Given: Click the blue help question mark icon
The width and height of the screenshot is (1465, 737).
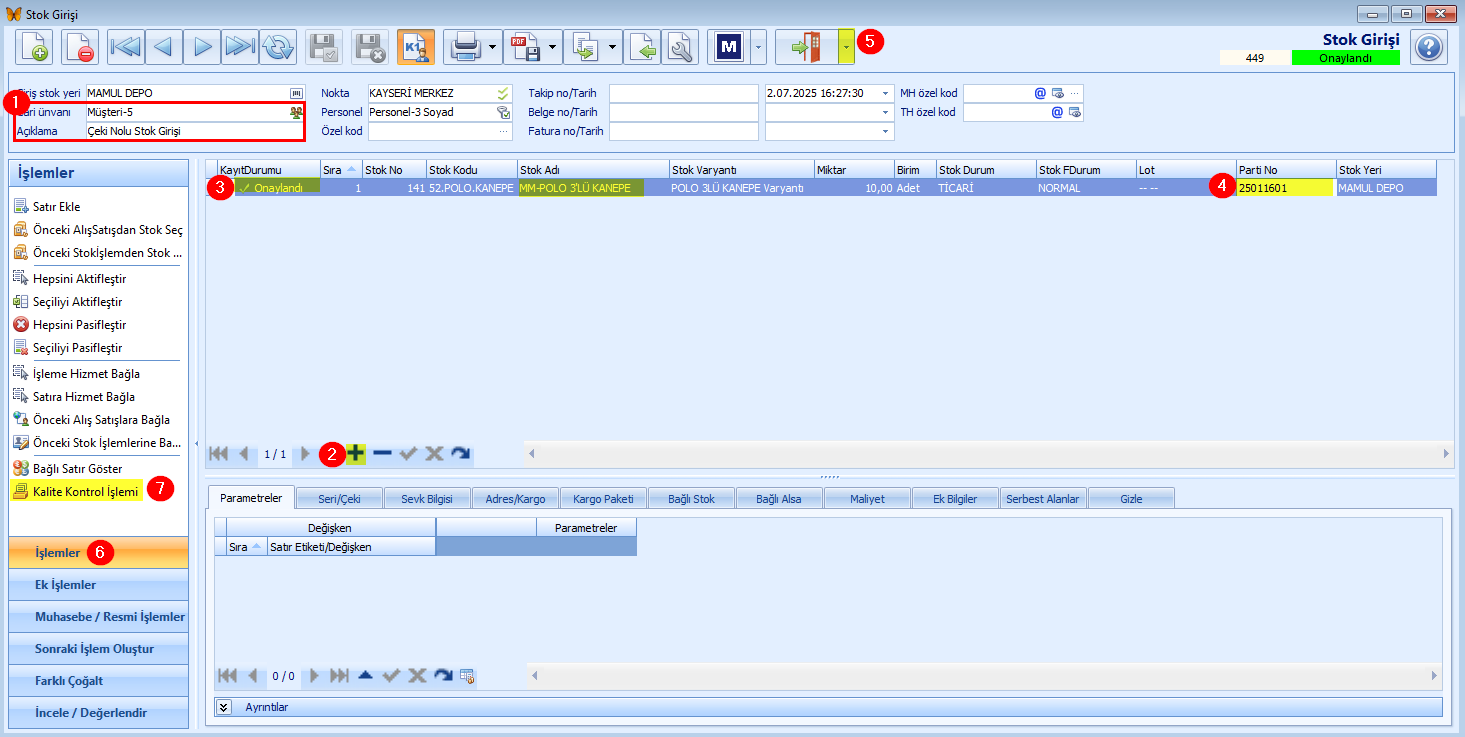Looking at the screenshot, I should [1429, 47].
